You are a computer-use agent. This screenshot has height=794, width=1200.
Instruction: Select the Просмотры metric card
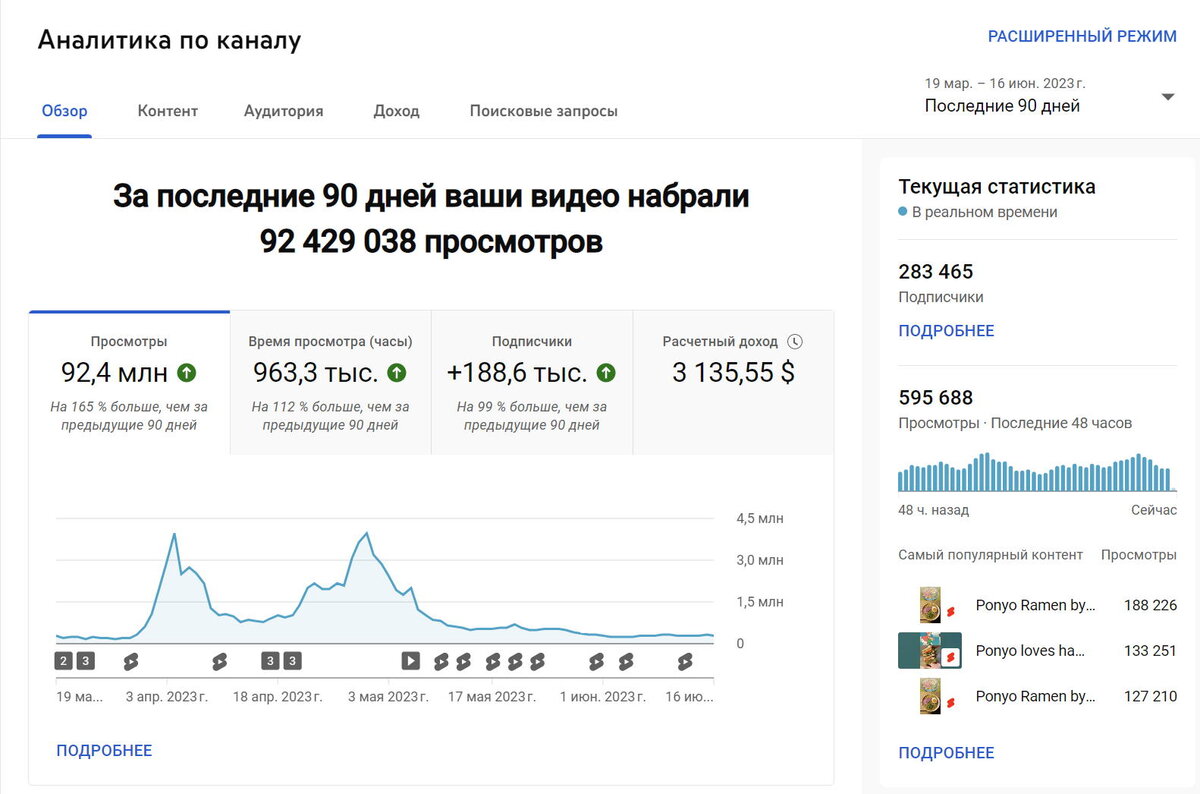(x=129, y=383)
